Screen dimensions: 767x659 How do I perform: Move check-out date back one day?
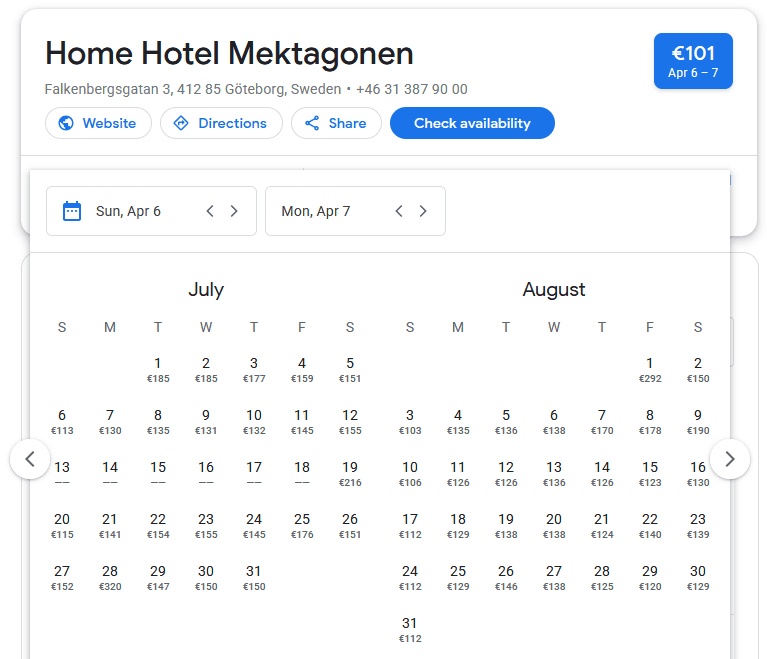[399, 211]
